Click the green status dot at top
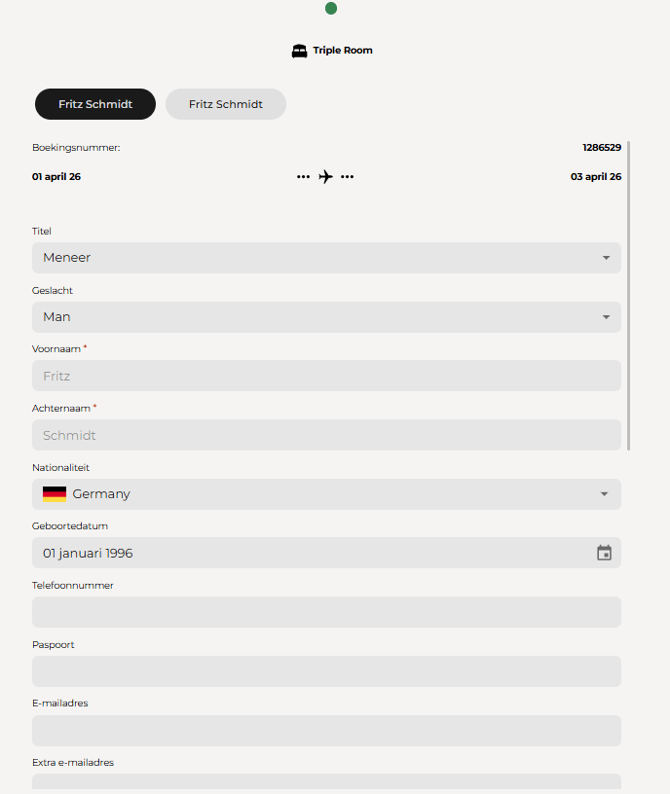 coord(331,8)
